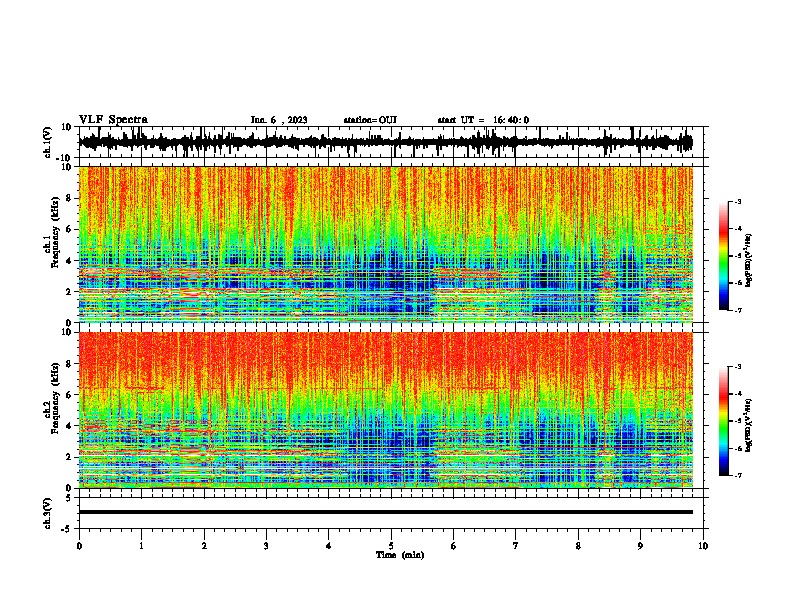
Task: Click the ch.1 spectrogram color scale bar
Action: 723,256
